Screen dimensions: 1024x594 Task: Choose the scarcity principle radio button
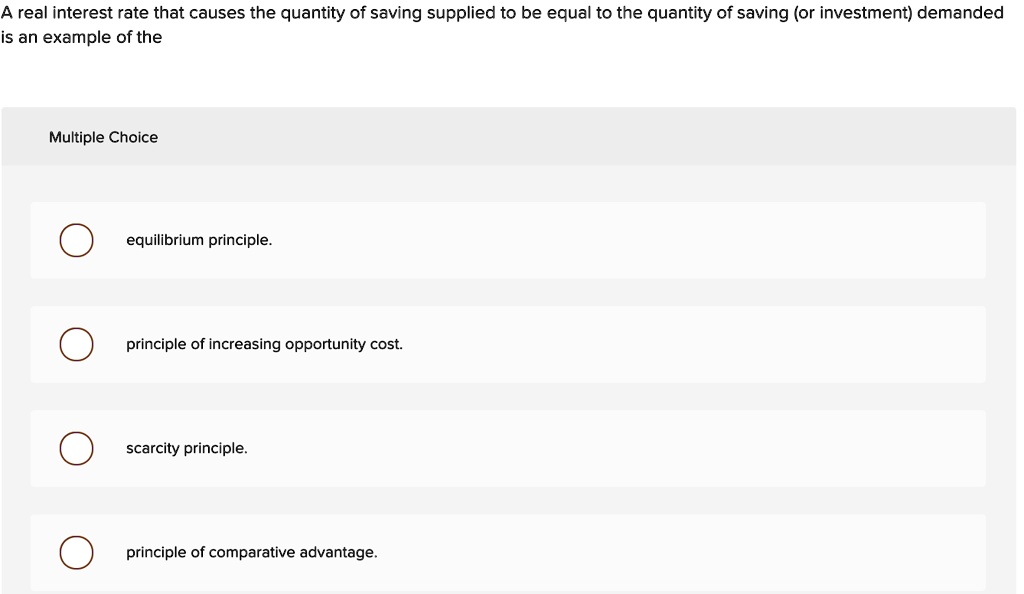(76, 448)
